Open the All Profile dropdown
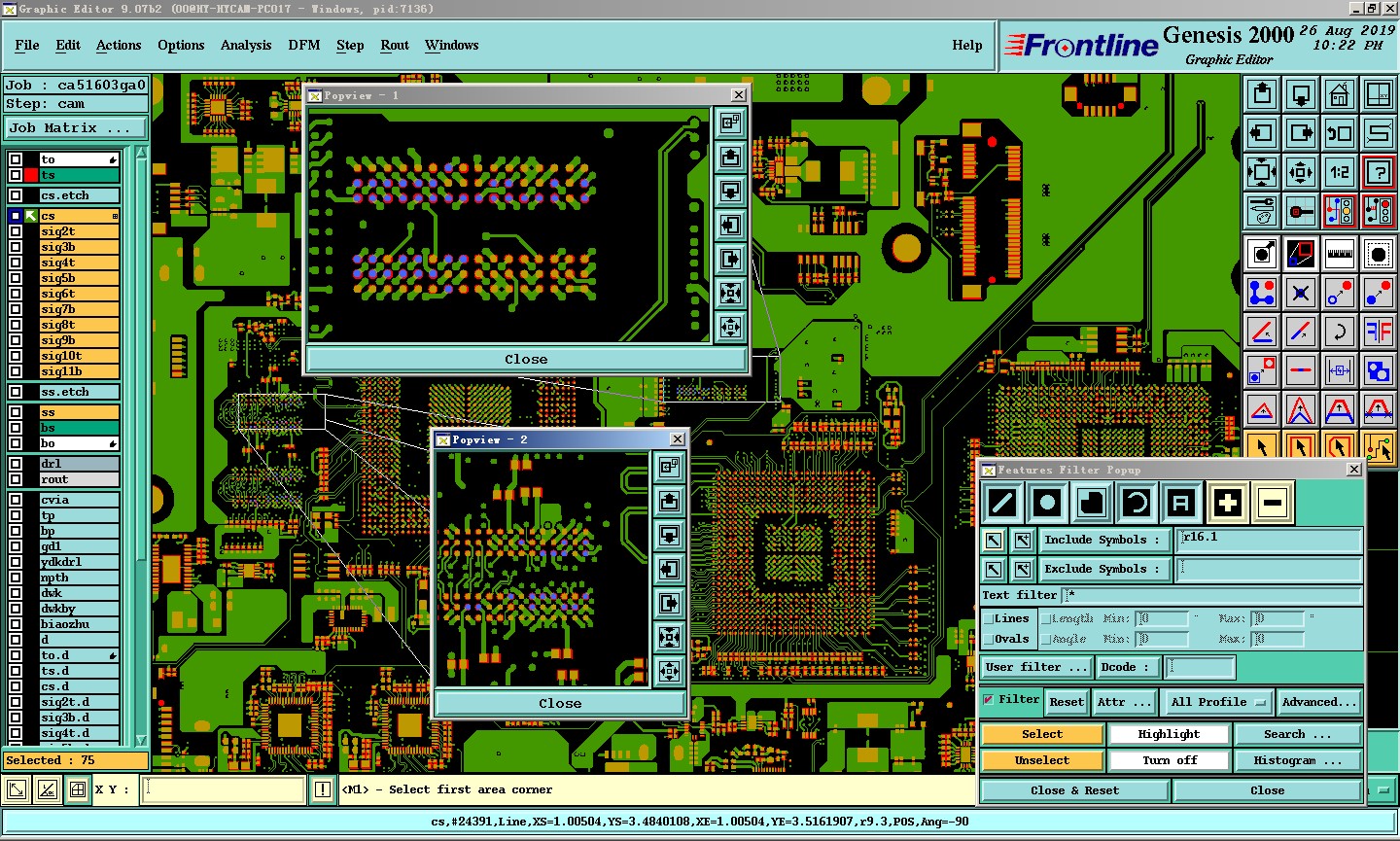Screen dimensions: 1400x841 click(1219, 702)
